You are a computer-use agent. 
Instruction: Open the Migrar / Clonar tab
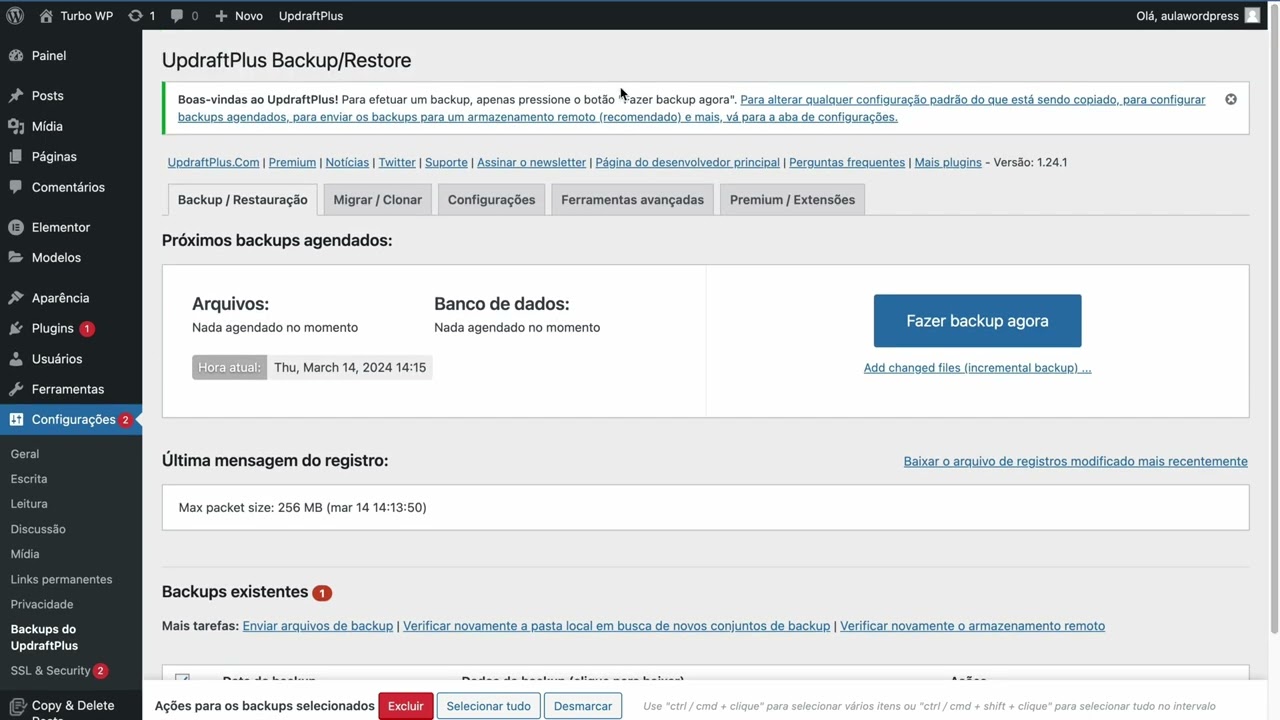(x=378, y=200)
